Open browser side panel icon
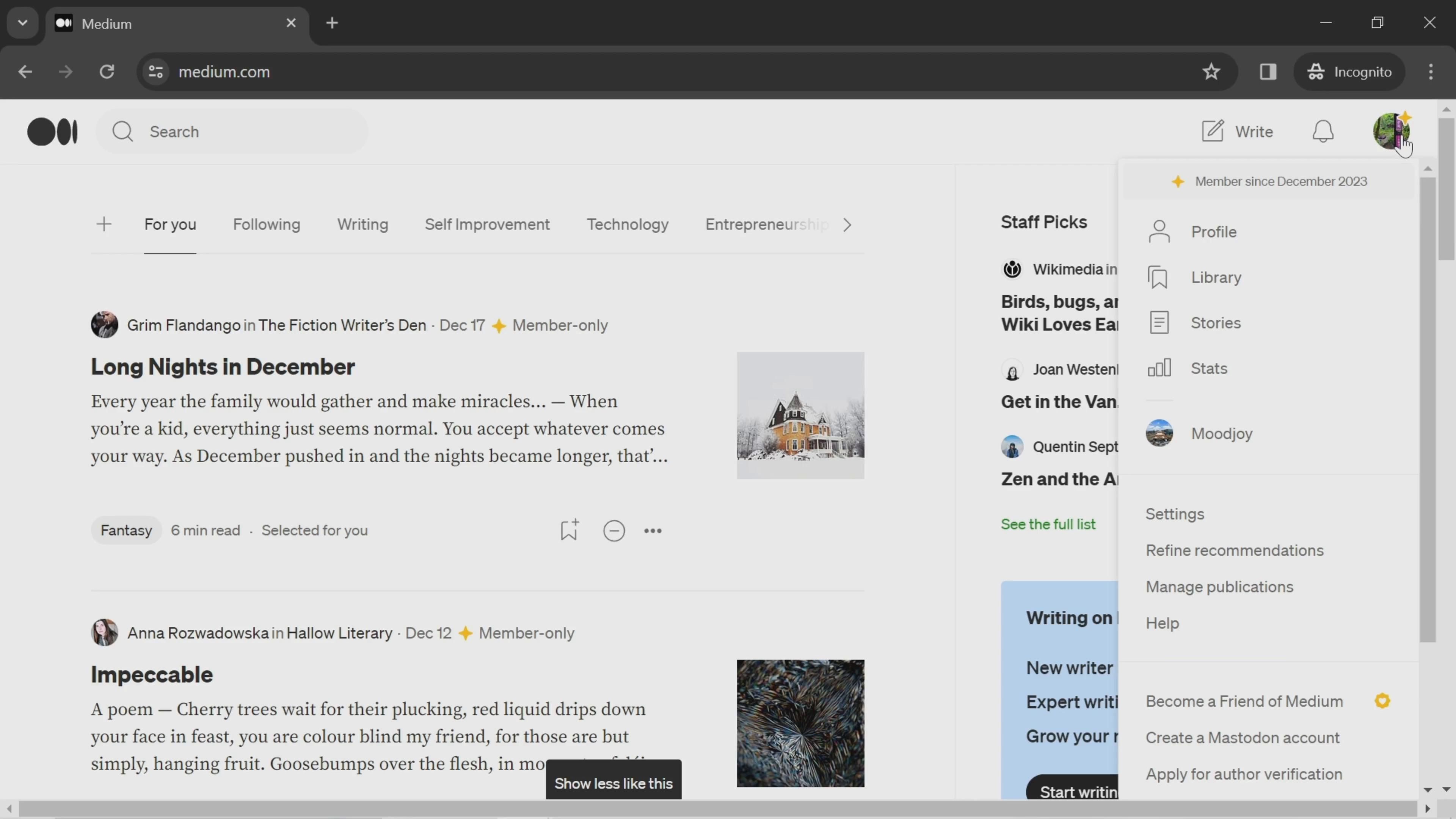 click(x=1268, y=72)
